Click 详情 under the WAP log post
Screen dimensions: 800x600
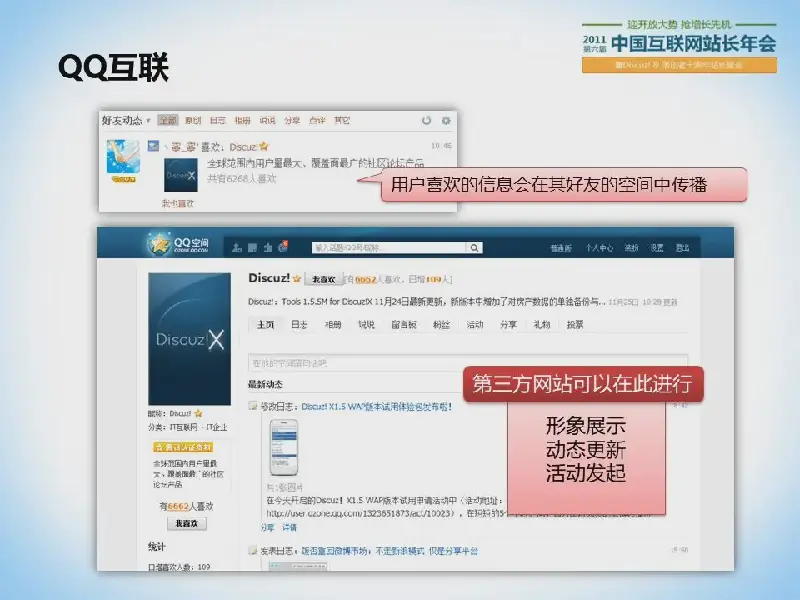click(289, 527)
